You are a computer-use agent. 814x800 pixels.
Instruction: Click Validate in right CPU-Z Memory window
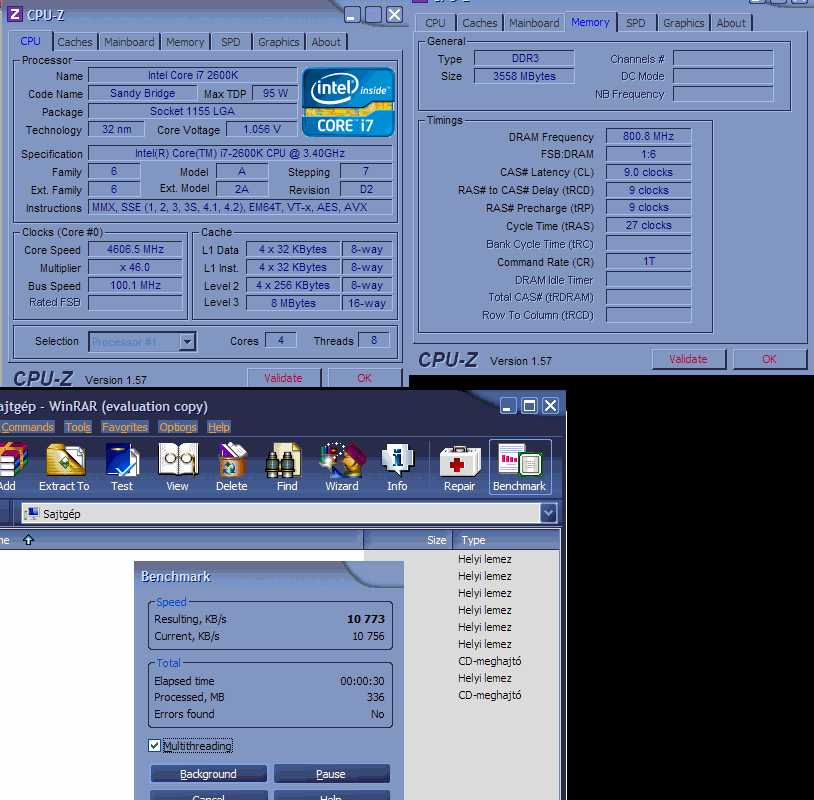pyautogui.click(x=688, y=359)
